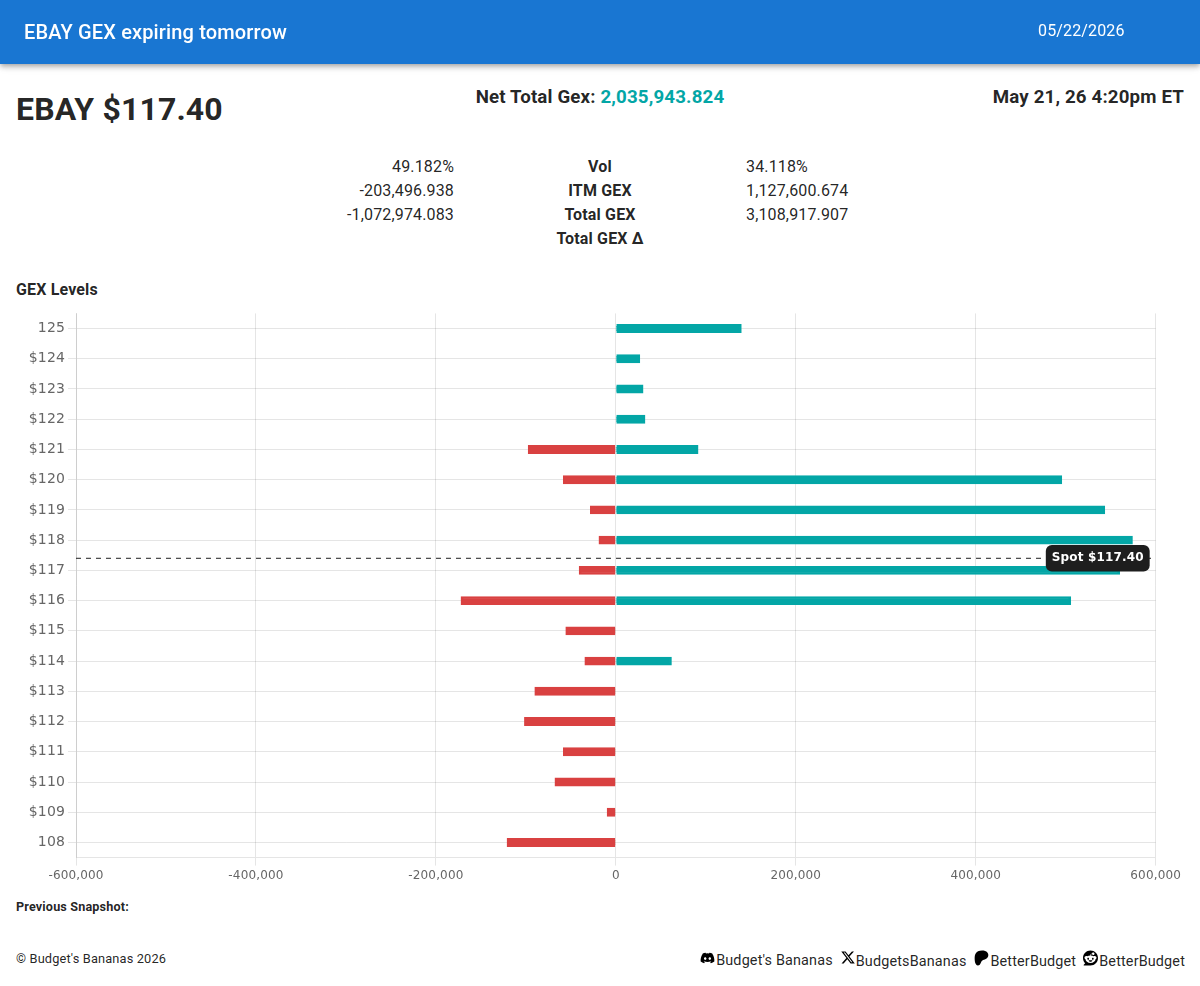
Task: Click the 3,108,917.907 Total GEX value
Action: pyautogui.click(x=797, y=215)
